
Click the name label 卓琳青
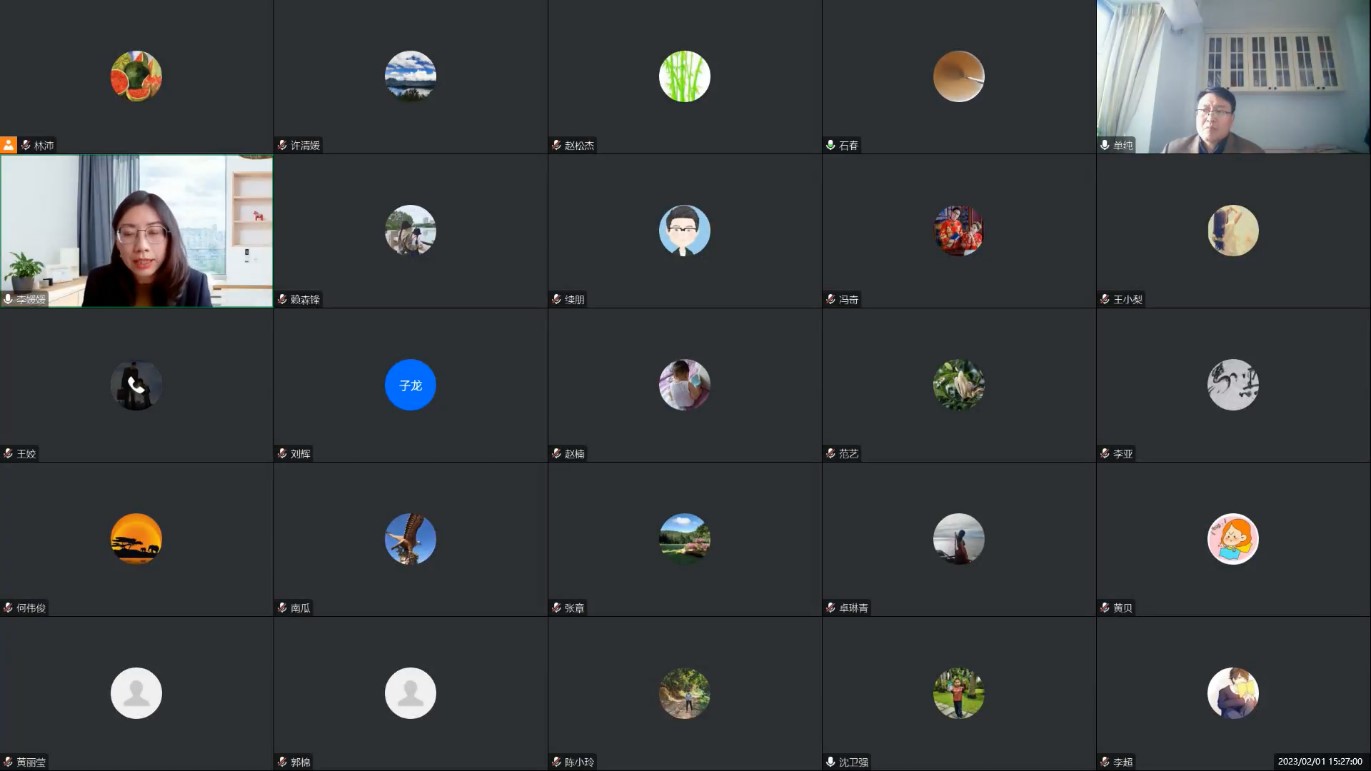(854, 608)
